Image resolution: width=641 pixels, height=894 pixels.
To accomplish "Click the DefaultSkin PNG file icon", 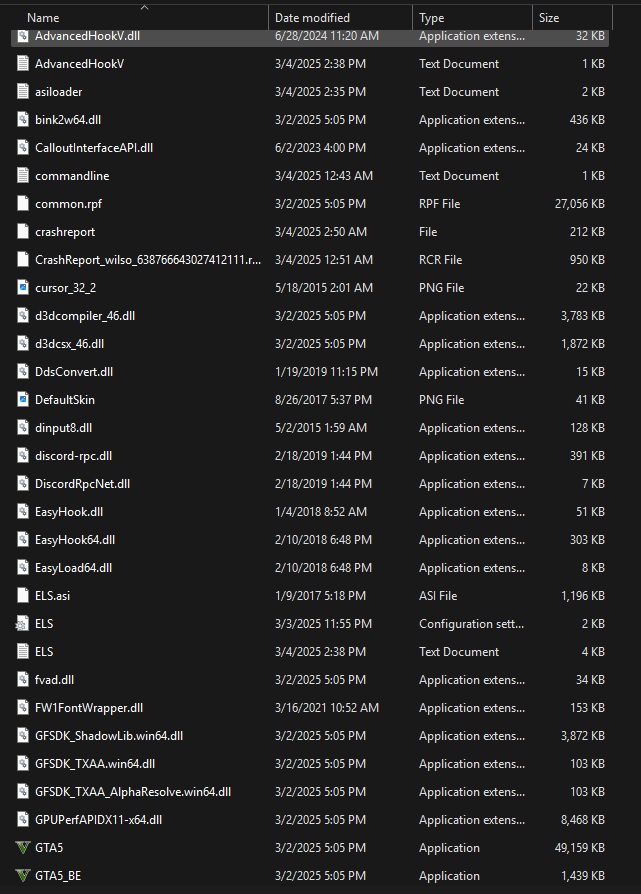I will [x=23, y=400].
